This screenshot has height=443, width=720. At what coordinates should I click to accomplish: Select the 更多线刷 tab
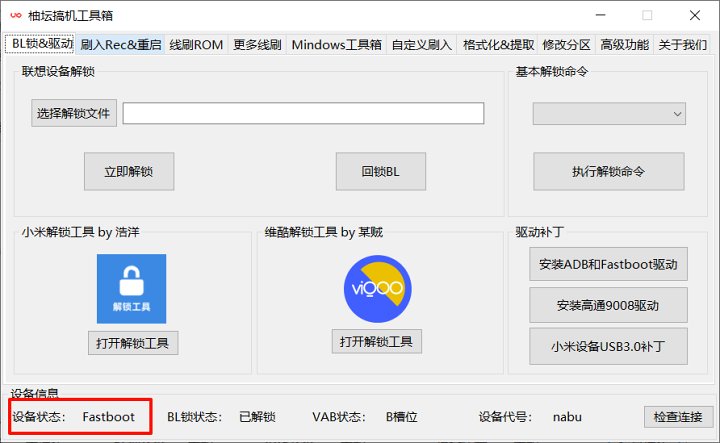pyautogui.click(x=257, y=45)
